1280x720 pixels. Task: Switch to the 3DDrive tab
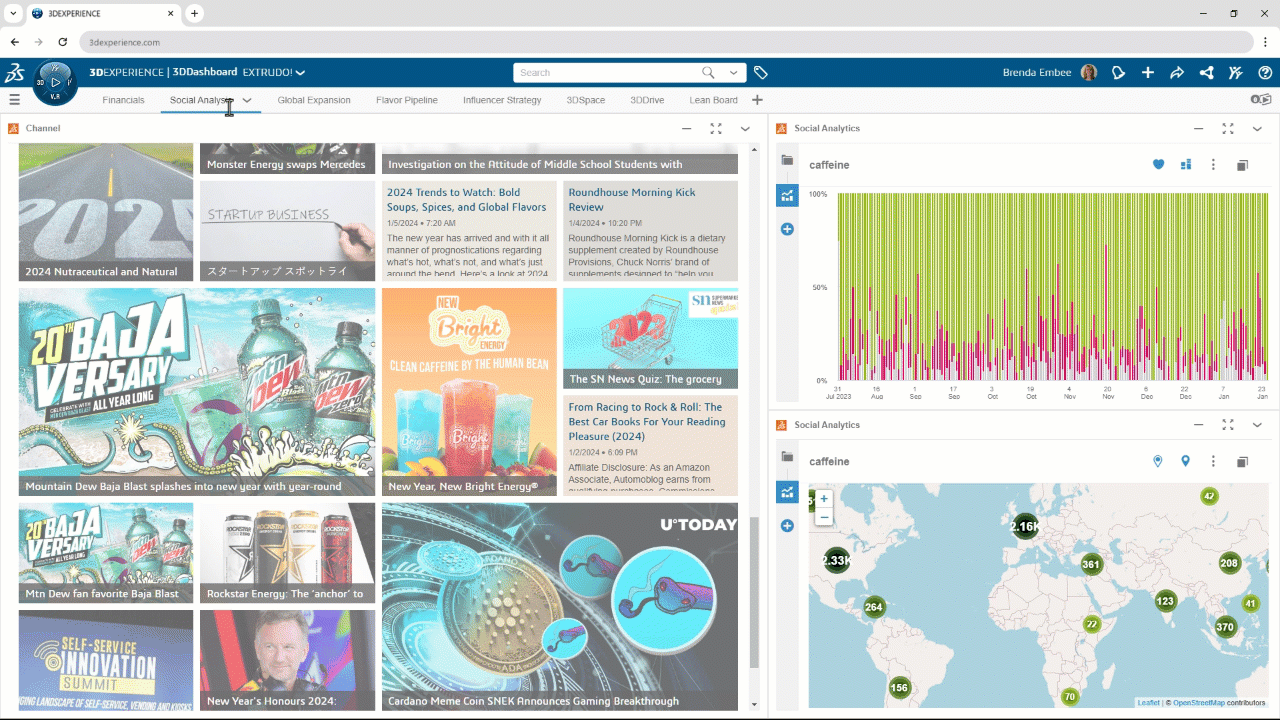(x=647, y=100)
